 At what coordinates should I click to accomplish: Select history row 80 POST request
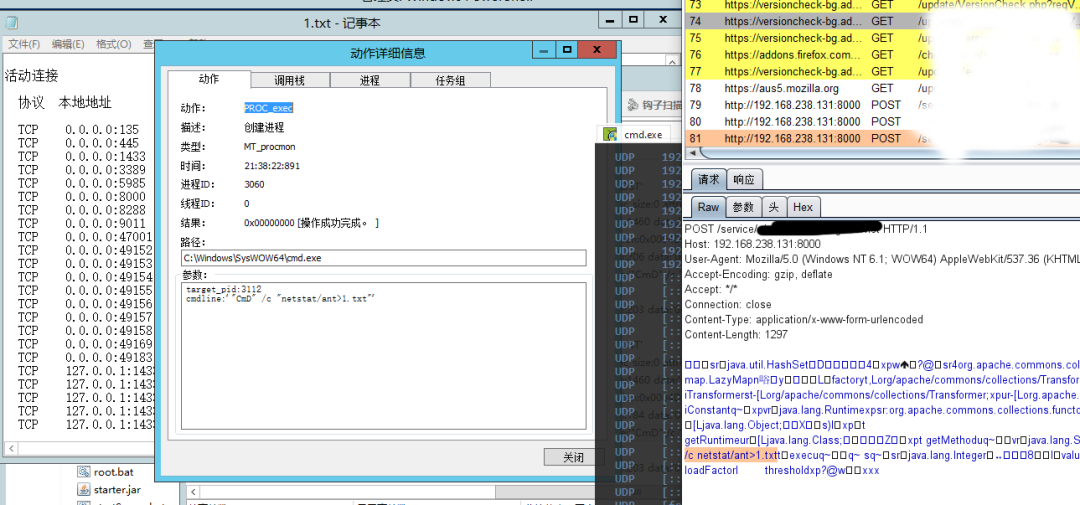pos(882,121)
